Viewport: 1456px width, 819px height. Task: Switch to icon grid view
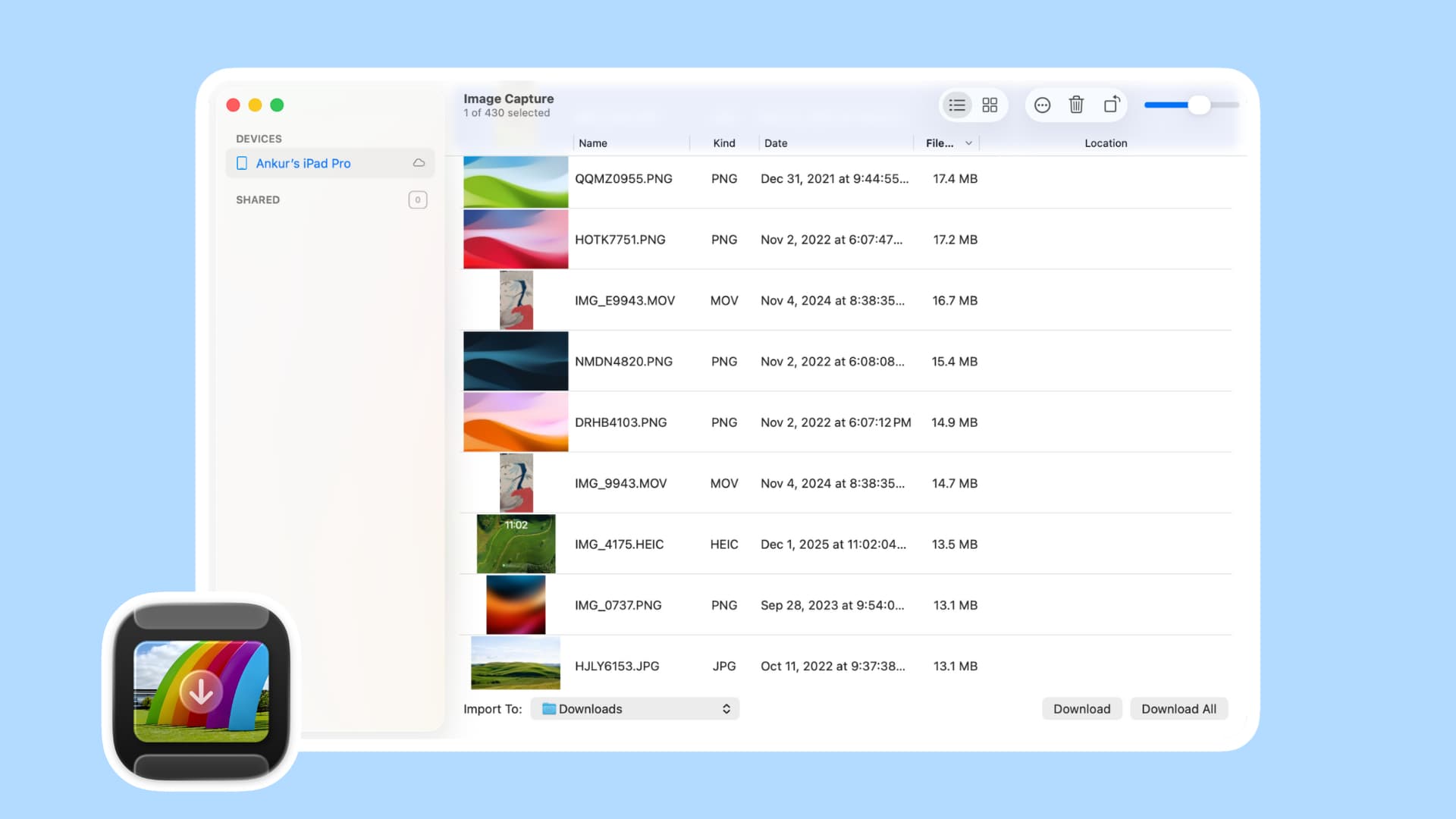click(x=990, y=105)
